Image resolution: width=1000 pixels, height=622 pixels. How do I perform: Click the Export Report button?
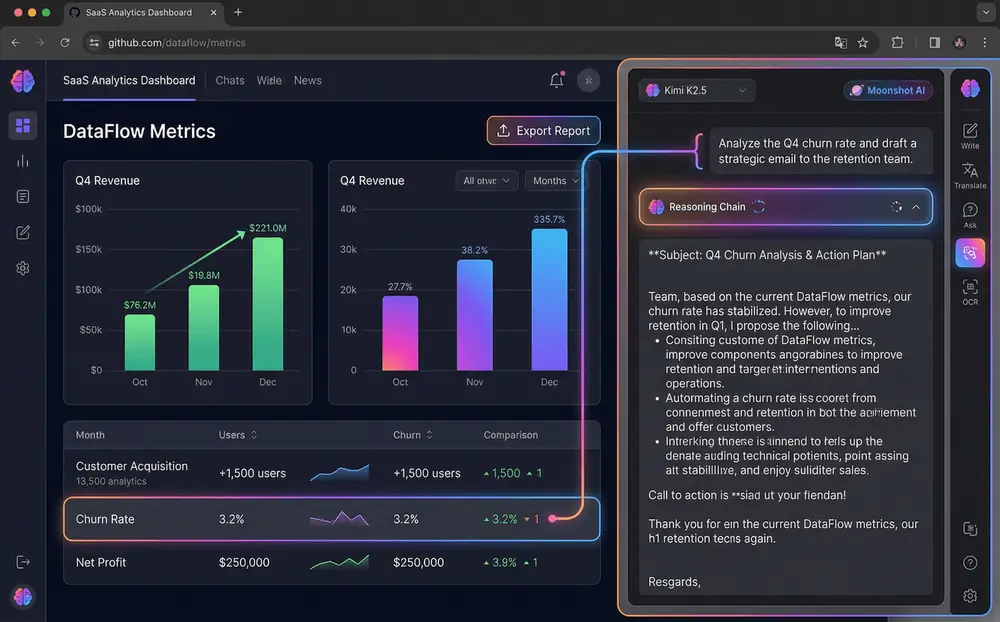click(543, 131)
